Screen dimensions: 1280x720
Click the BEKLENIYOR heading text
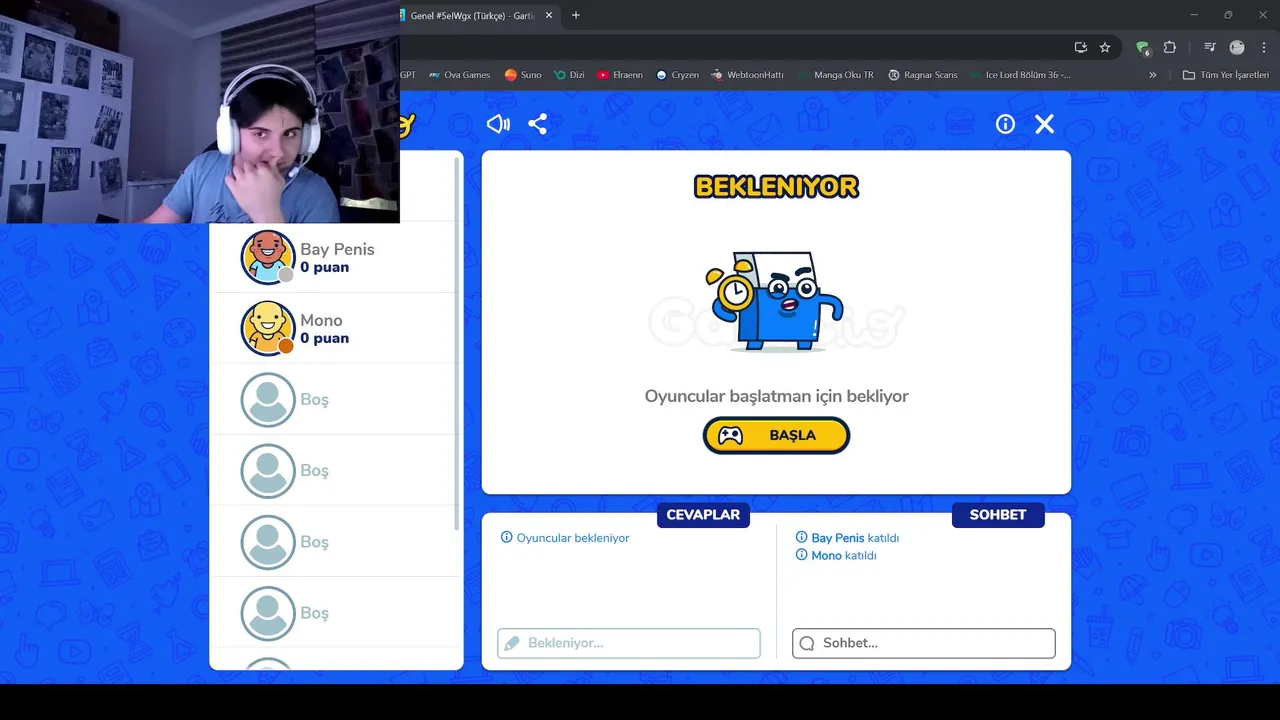click(776, 187)
